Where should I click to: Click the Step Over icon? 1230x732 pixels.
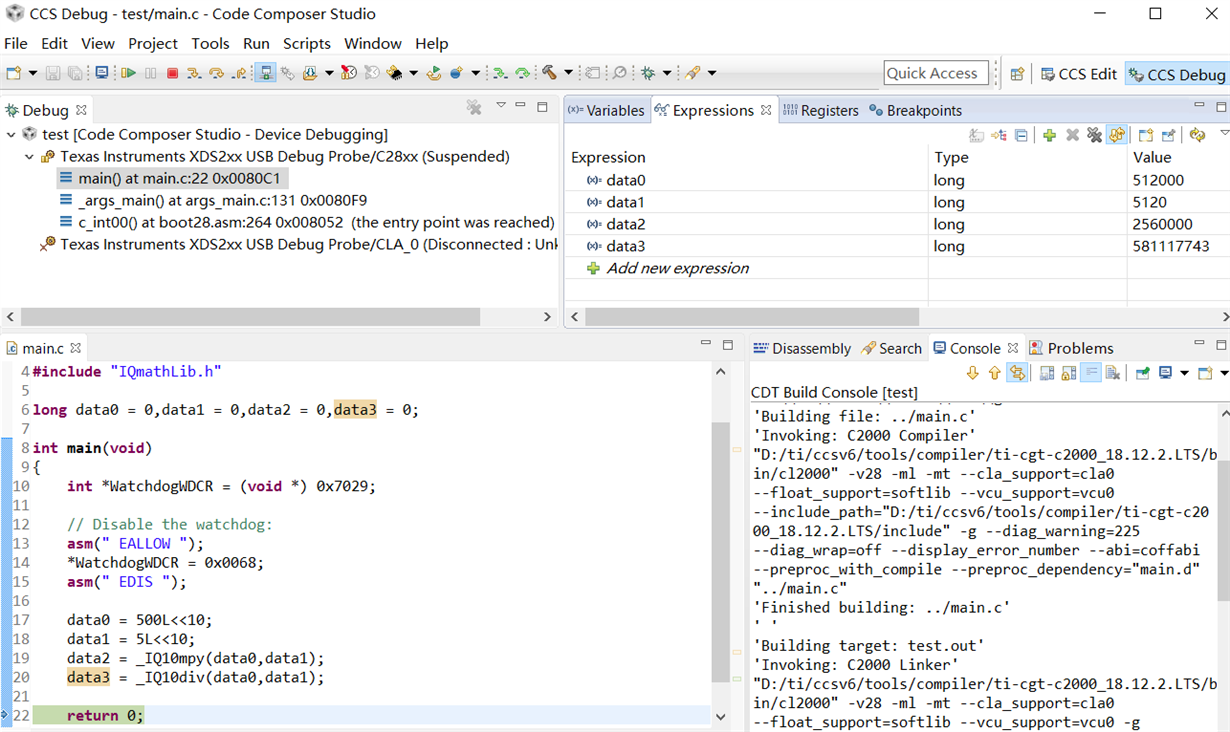tap(216, 73)
